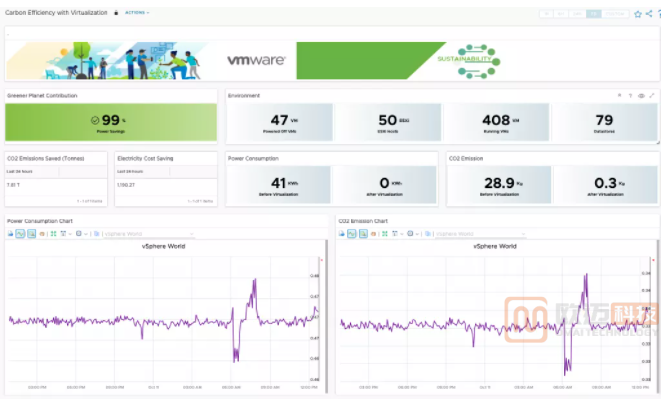The image size is (662, 399).
Task: Click the 79 Datastores tile
Action: [605, 122]
